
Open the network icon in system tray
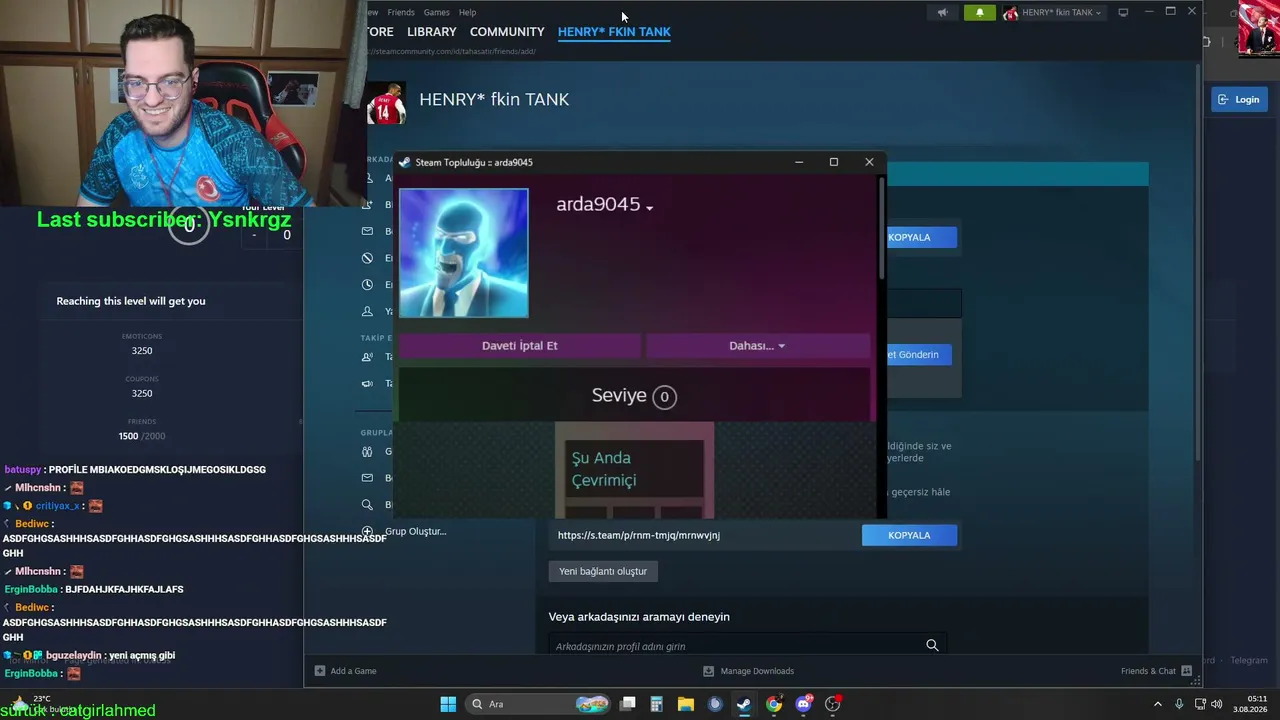1200,704
